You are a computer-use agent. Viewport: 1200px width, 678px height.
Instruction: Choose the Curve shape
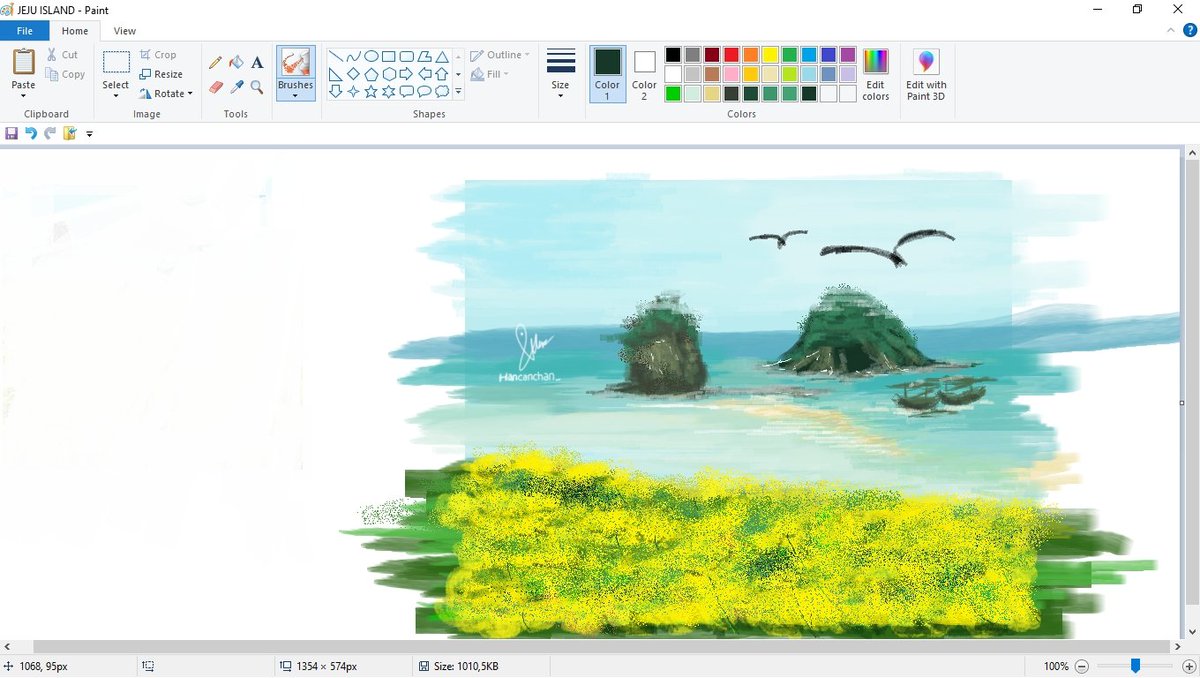[353, 57]
